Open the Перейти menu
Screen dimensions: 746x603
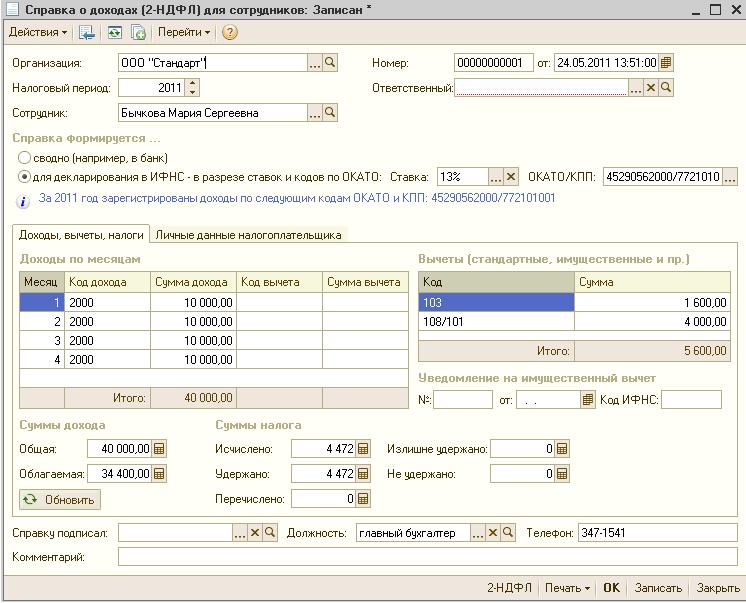[x=184, y=32]
